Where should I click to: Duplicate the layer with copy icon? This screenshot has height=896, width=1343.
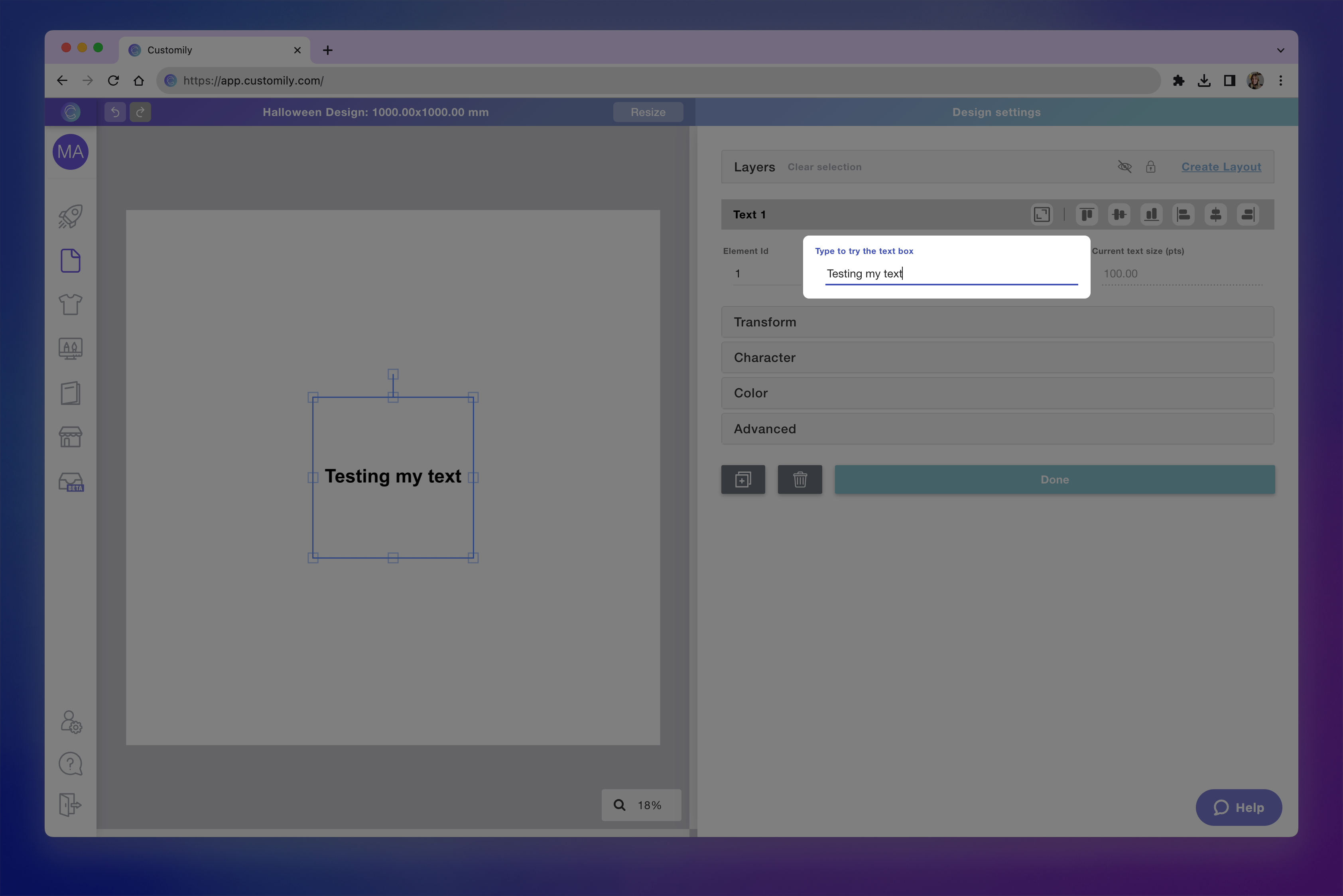coord(743,479)
